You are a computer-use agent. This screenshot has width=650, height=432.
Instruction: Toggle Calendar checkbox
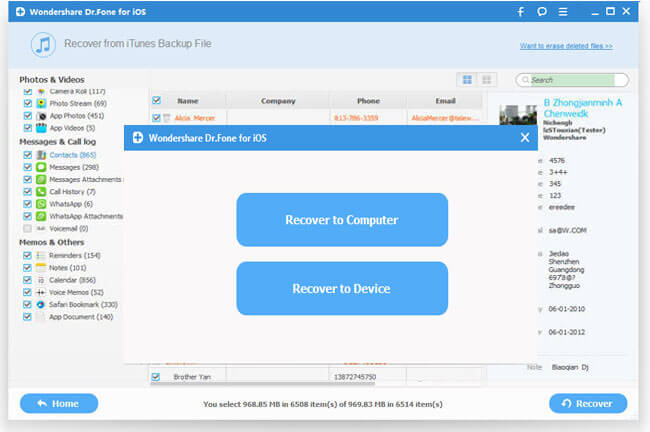click(x=27, y=280)
